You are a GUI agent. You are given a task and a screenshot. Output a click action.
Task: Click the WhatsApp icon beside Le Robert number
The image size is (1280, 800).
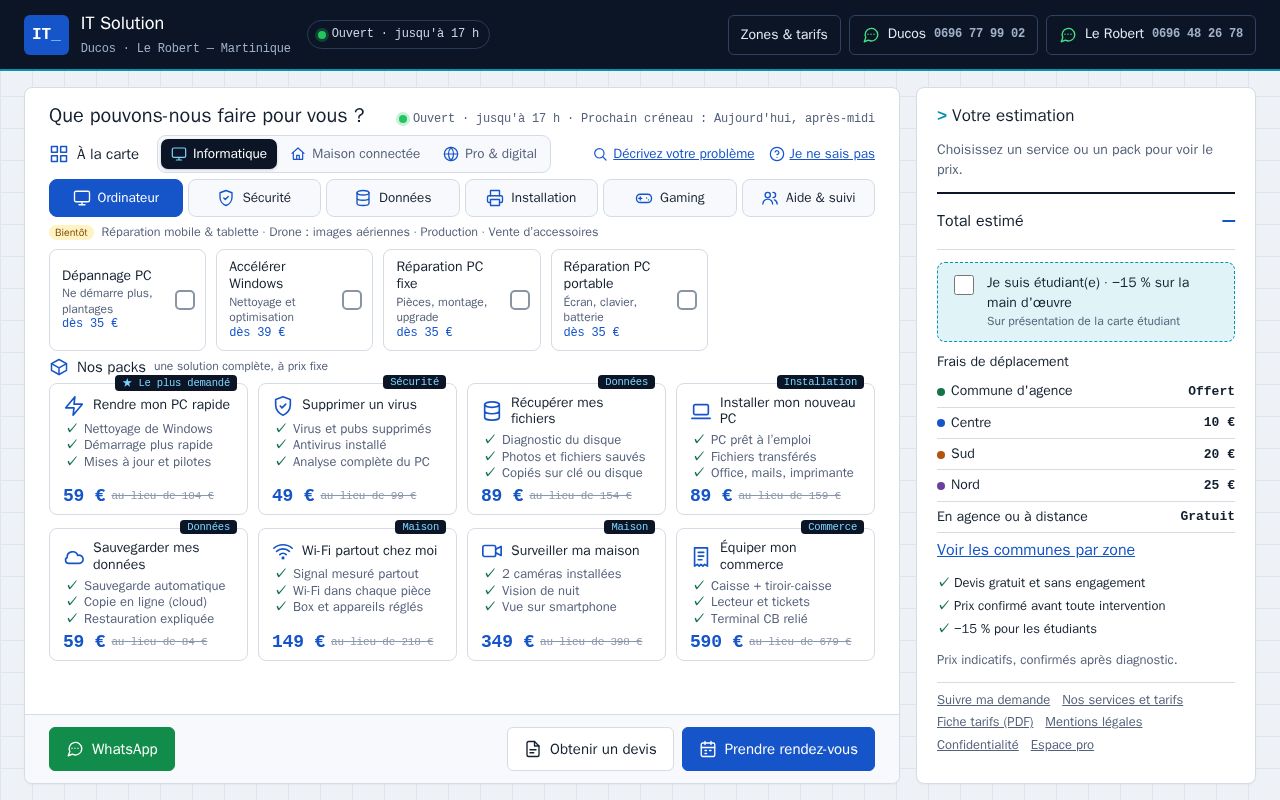pos(1068,35)
